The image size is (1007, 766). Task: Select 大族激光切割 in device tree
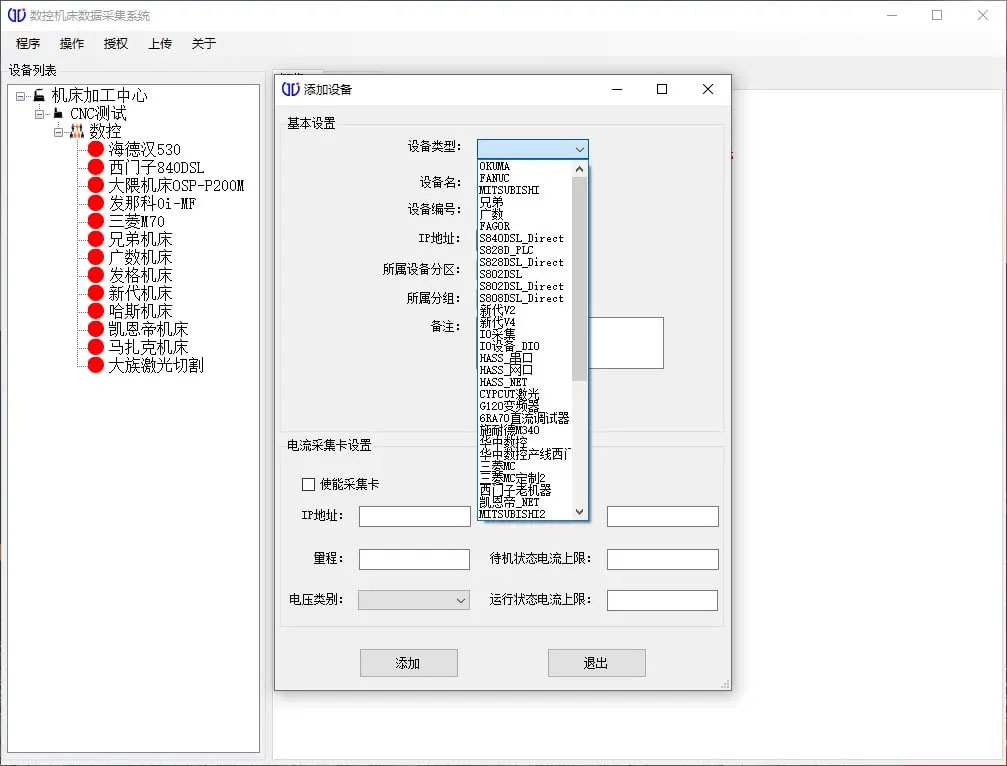pyautogui.click(x=156, y=365)
